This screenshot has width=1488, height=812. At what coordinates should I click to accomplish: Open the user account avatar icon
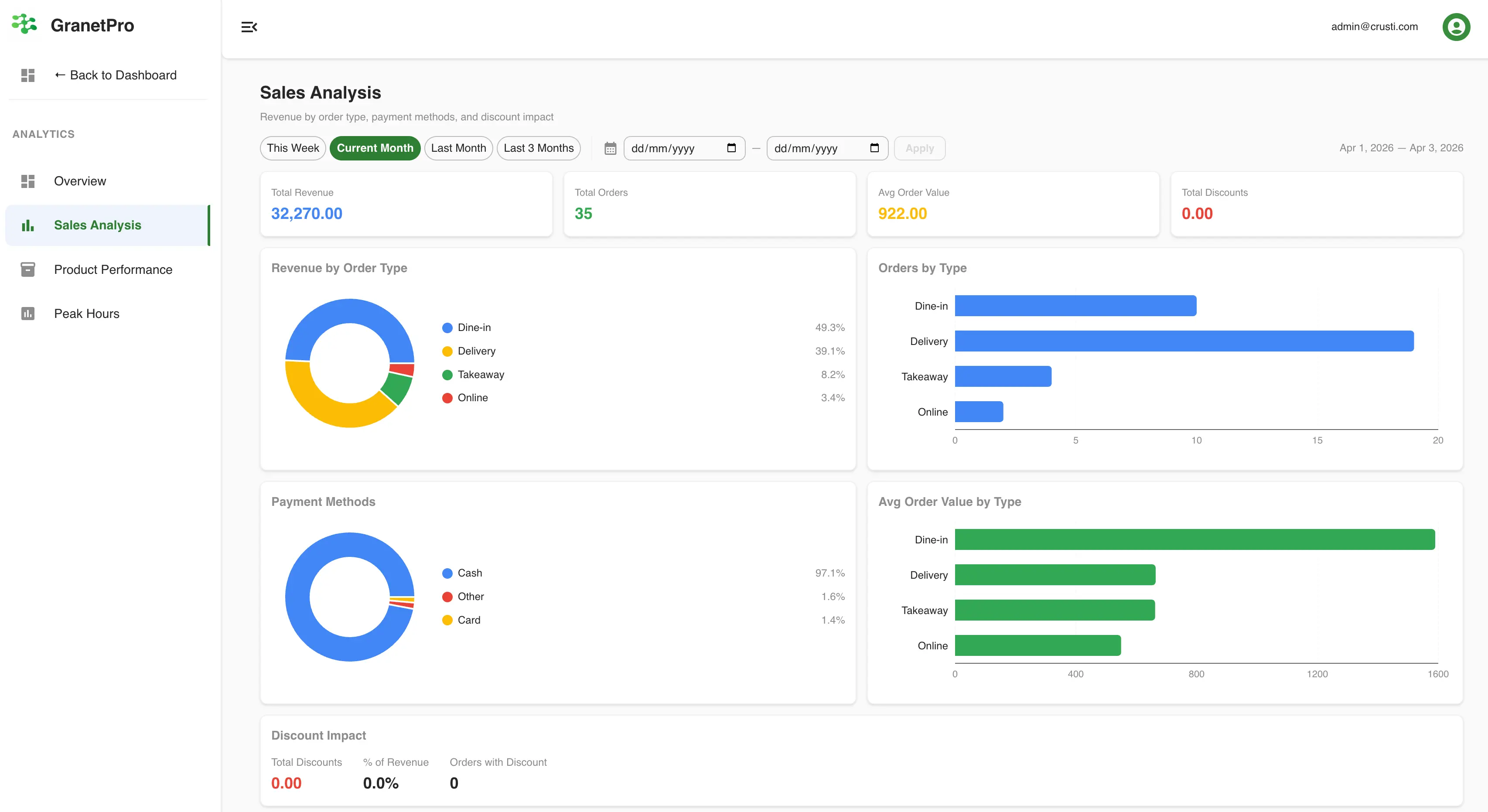(x=1456, y=27)
